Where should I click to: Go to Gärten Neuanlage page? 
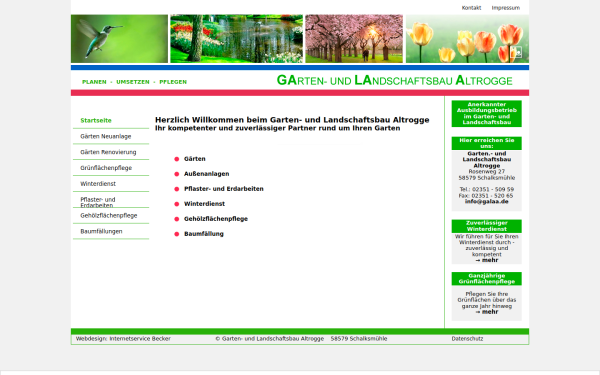point(106,136)
